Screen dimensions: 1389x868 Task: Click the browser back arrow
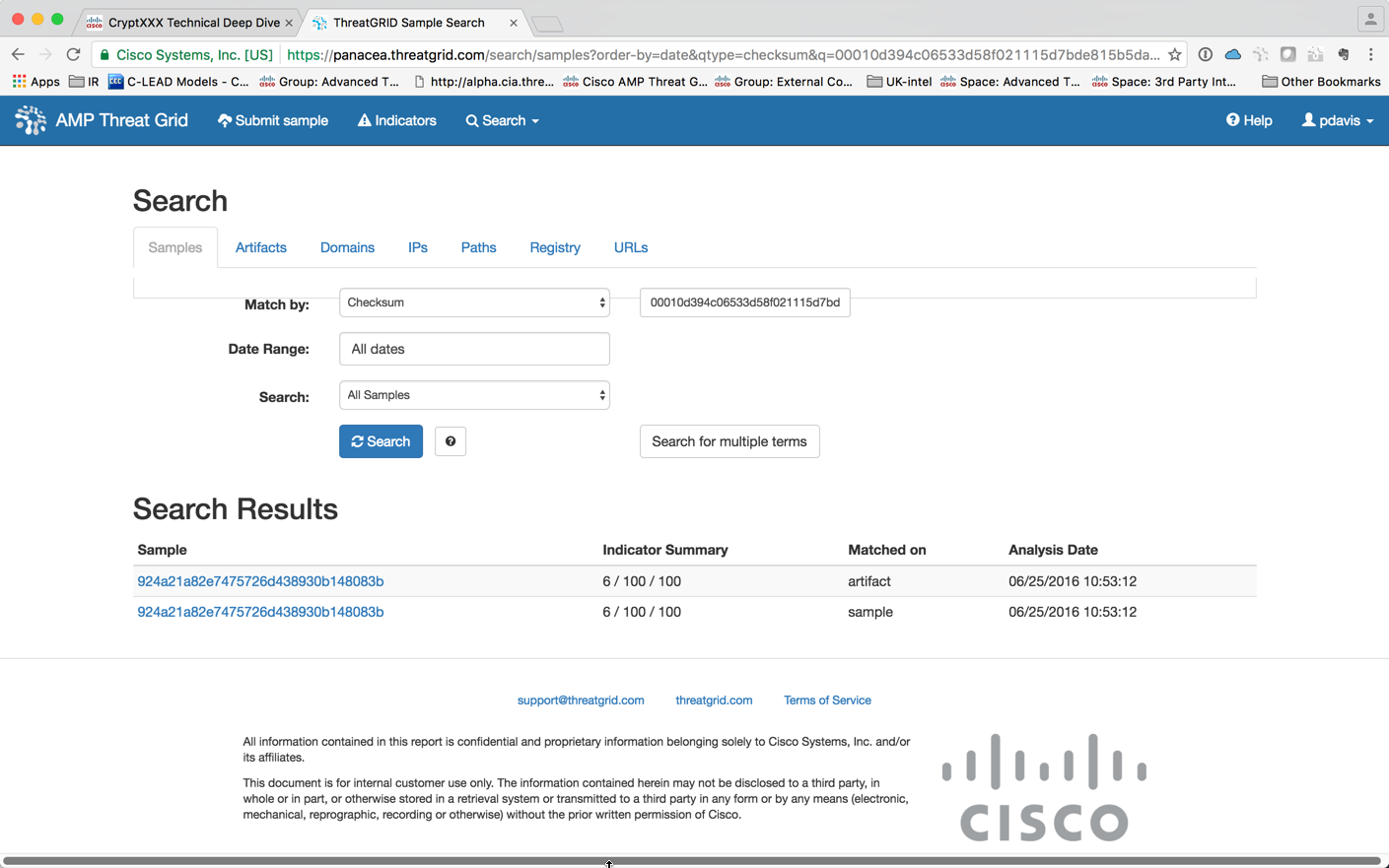click(x=18, y=54)
